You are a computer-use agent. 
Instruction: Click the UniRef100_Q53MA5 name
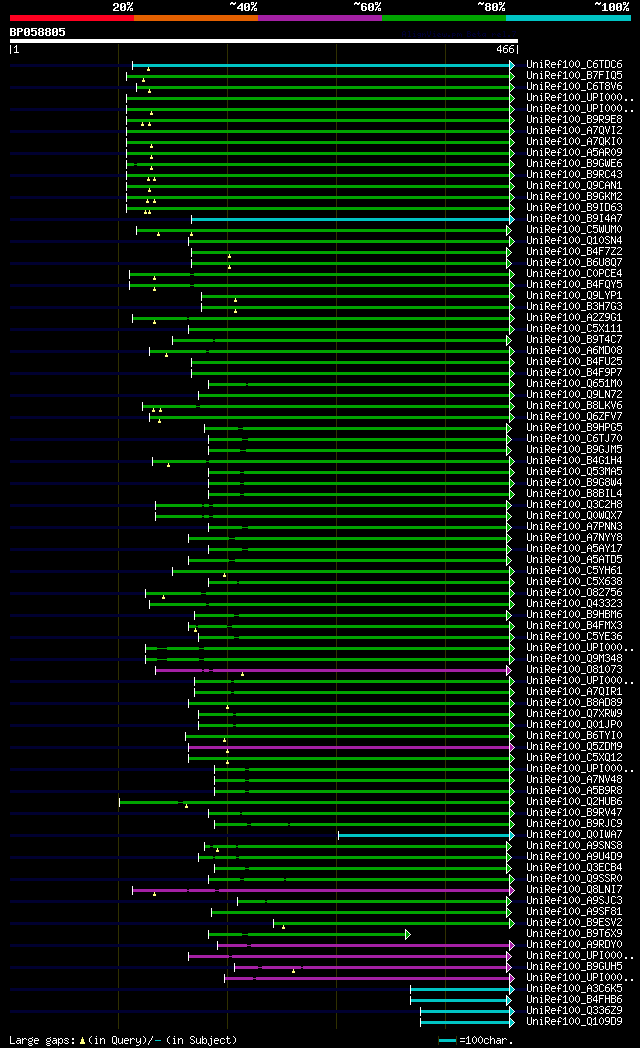tap(574, 472)
